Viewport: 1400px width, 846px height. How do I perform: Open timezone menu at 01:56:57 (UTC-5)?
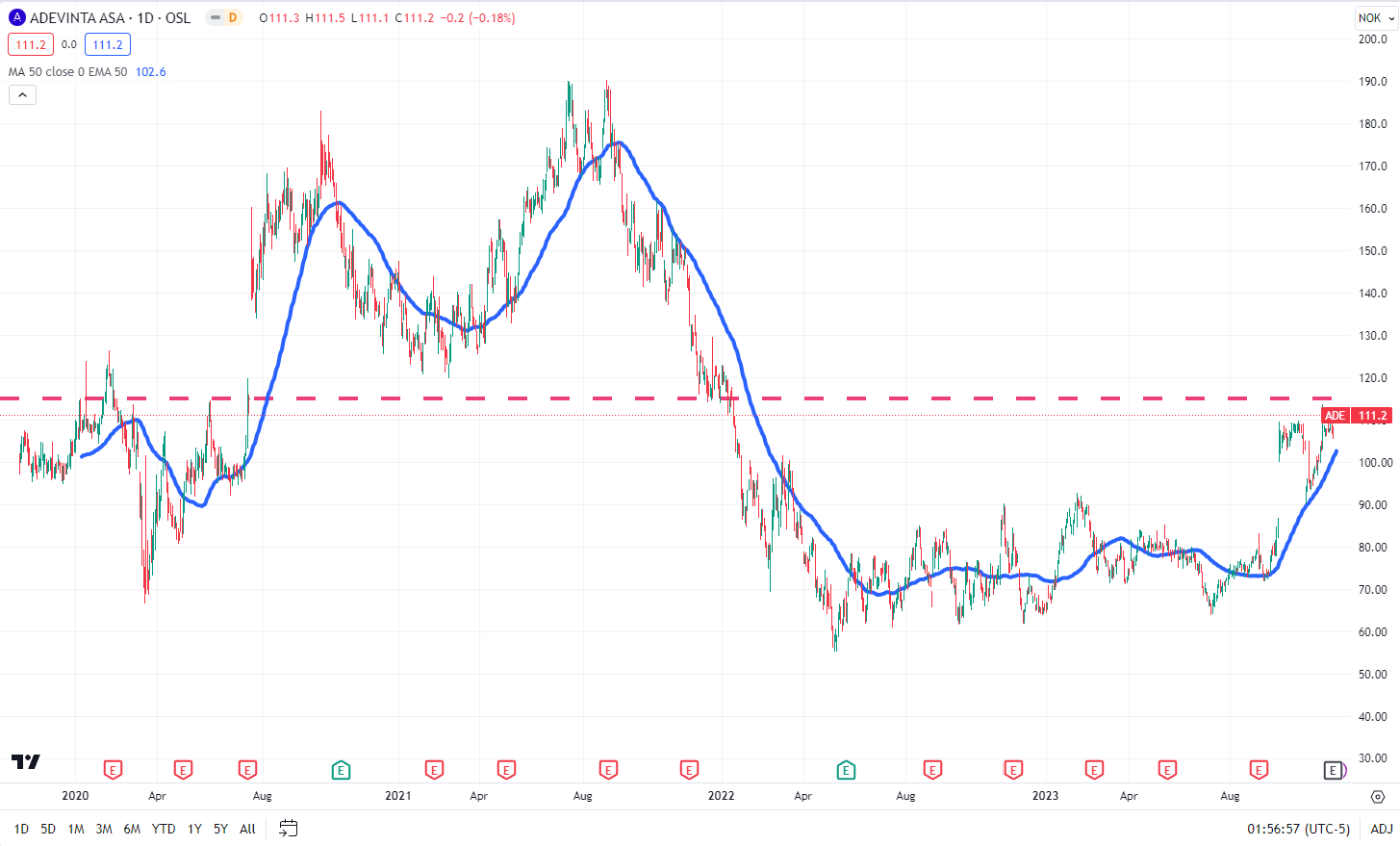click(1298, 829)
